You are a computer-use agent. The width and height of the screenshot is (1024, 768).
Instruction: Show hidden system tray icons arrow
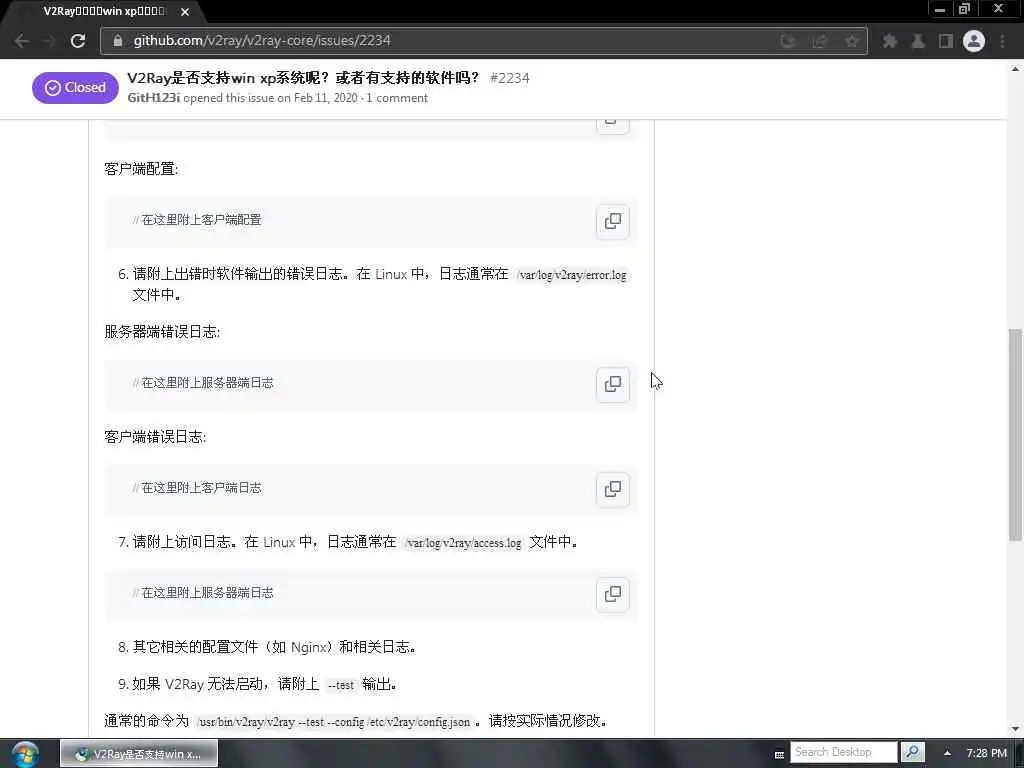[947, 753]
